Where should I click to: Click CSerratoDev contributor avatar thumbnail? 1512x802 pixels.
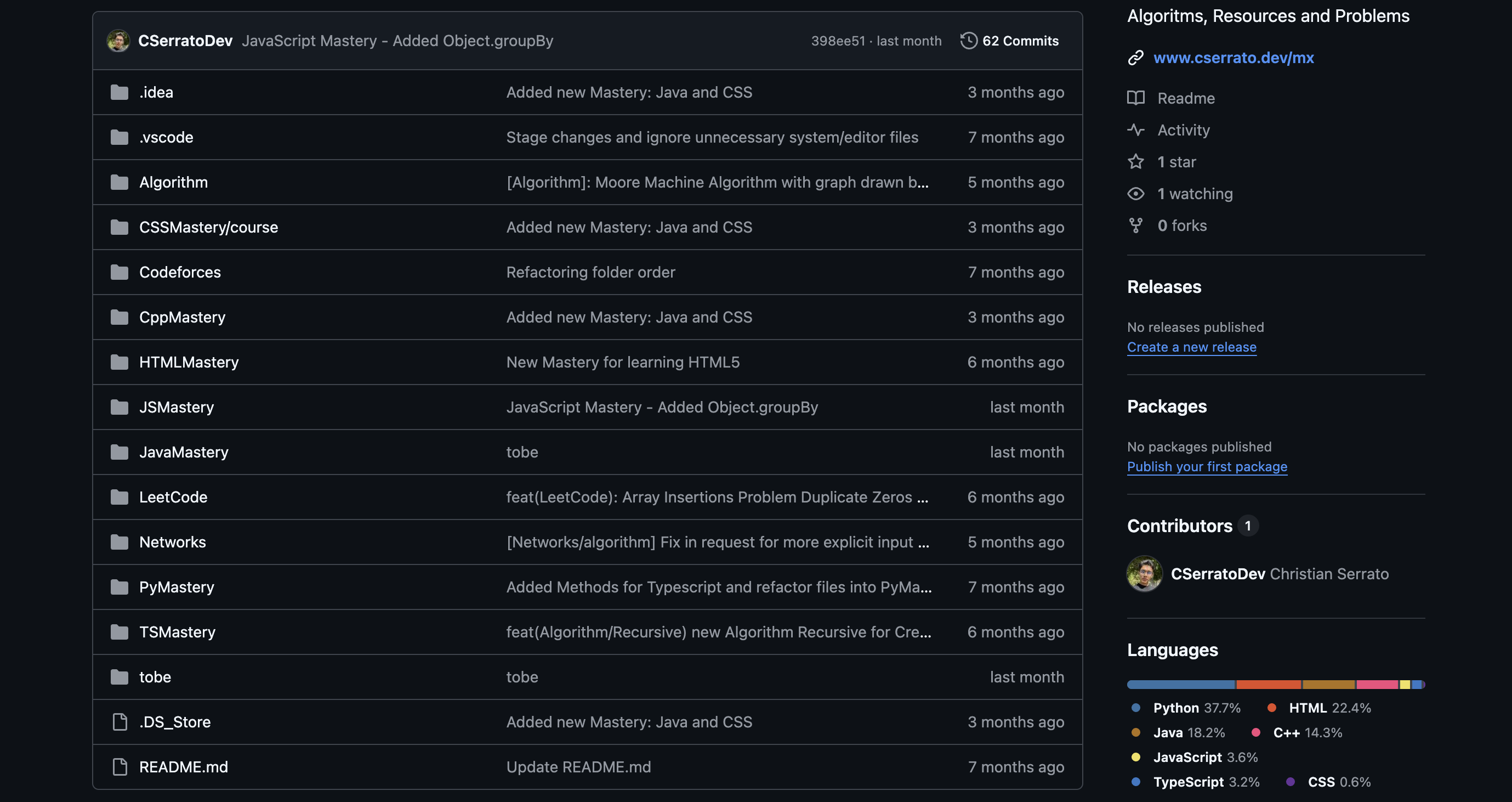point(1144,574)
